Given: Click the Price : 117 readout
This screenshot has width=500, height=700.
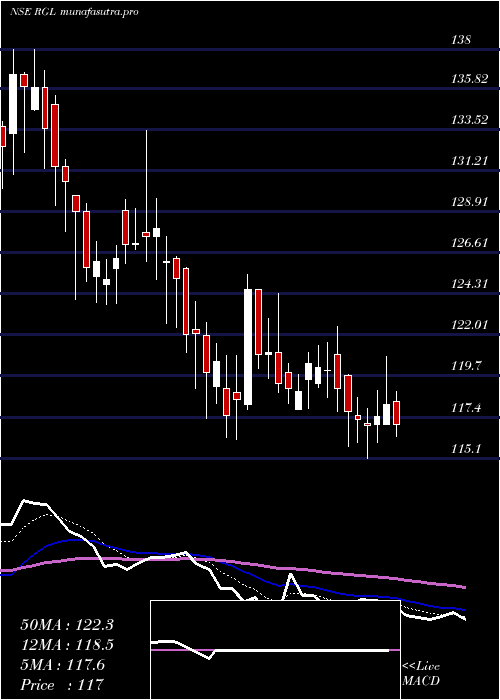Looking at the screenshot, I should click(62, 685).
